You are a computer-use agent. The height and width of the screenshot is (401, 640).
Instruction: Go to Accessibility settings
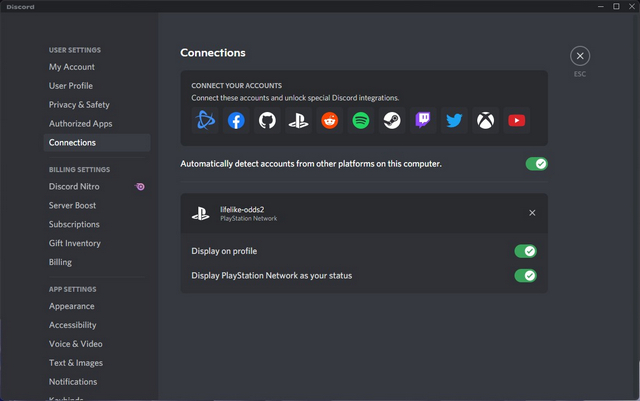tap(97, 325)
